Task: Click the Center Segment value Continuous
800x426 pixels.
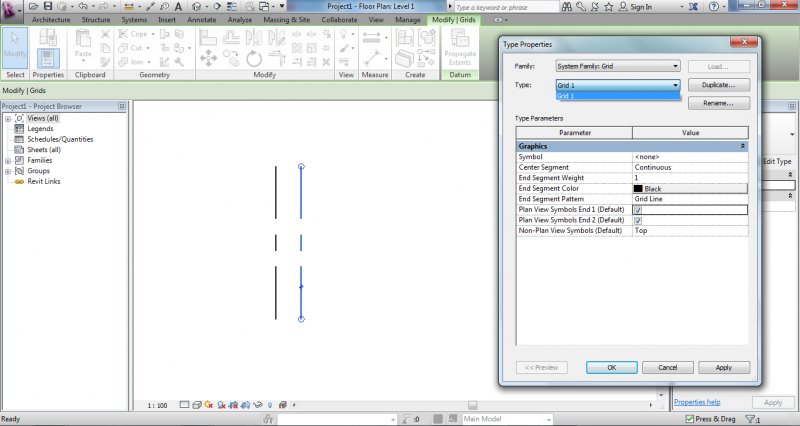Action: pos(690,167)
